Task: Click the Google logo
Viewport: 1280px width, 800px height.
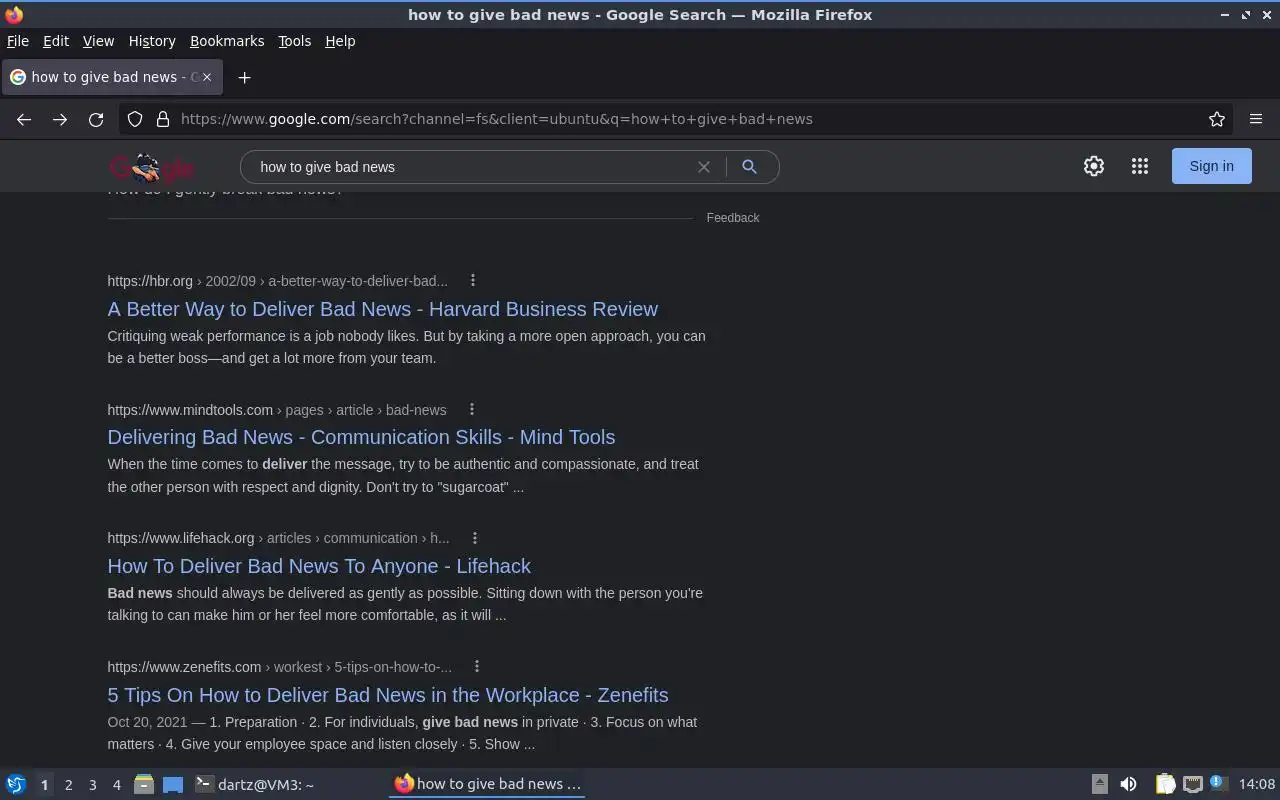Action: click(152, 167)
